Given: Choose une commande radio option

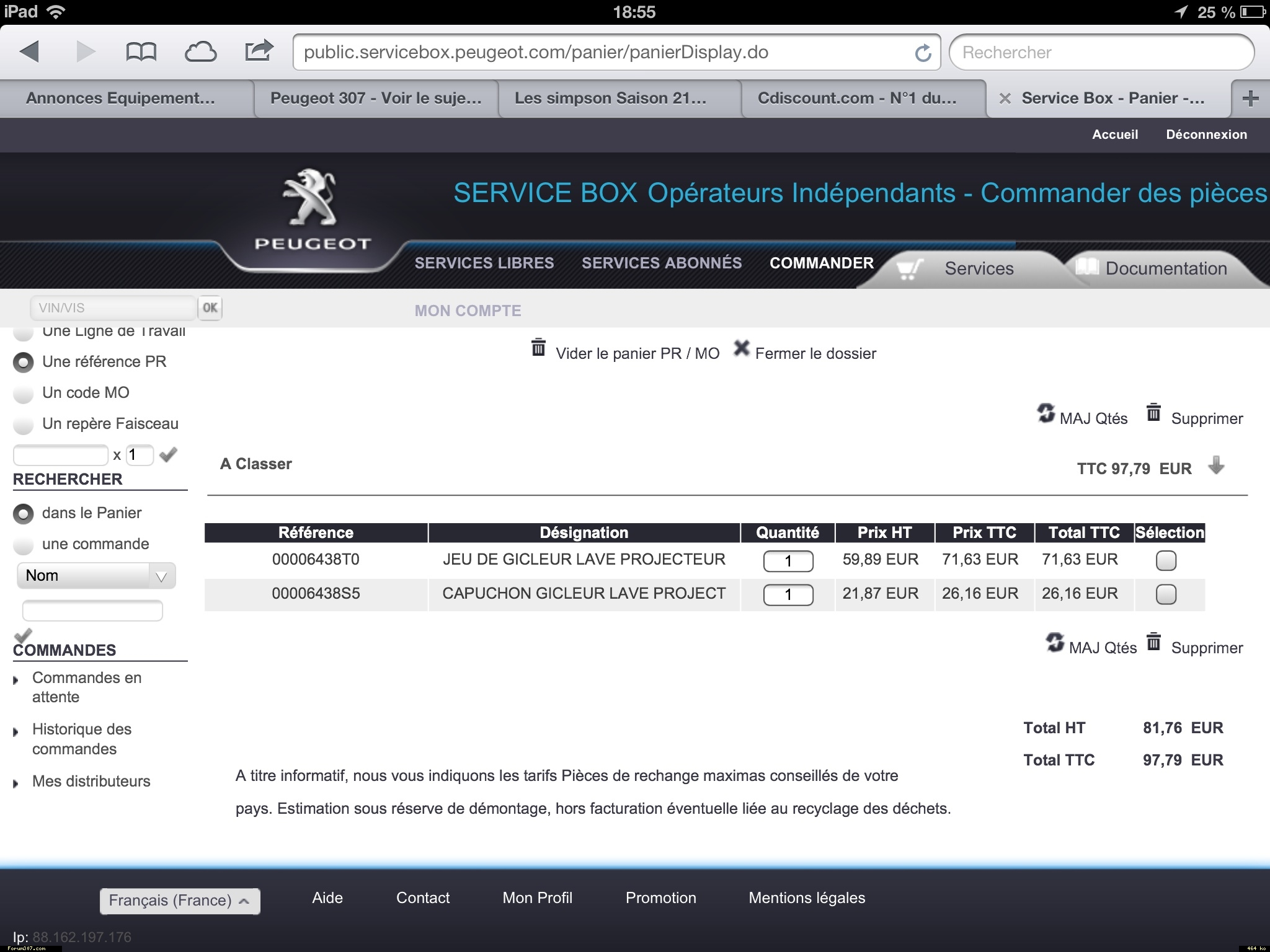Looking at the screenshot, I should [x=23, y=545].
